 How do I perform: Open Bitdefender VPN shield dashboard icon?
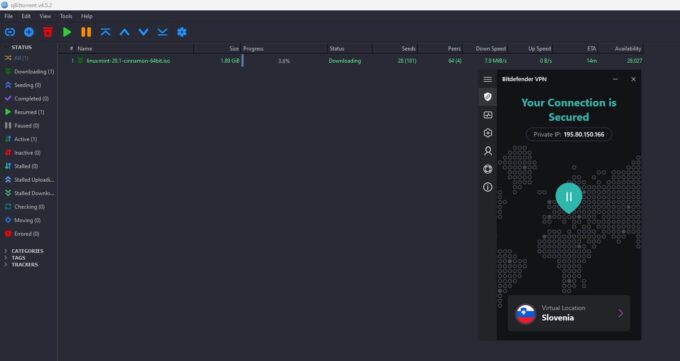click(x=487, y=96)
